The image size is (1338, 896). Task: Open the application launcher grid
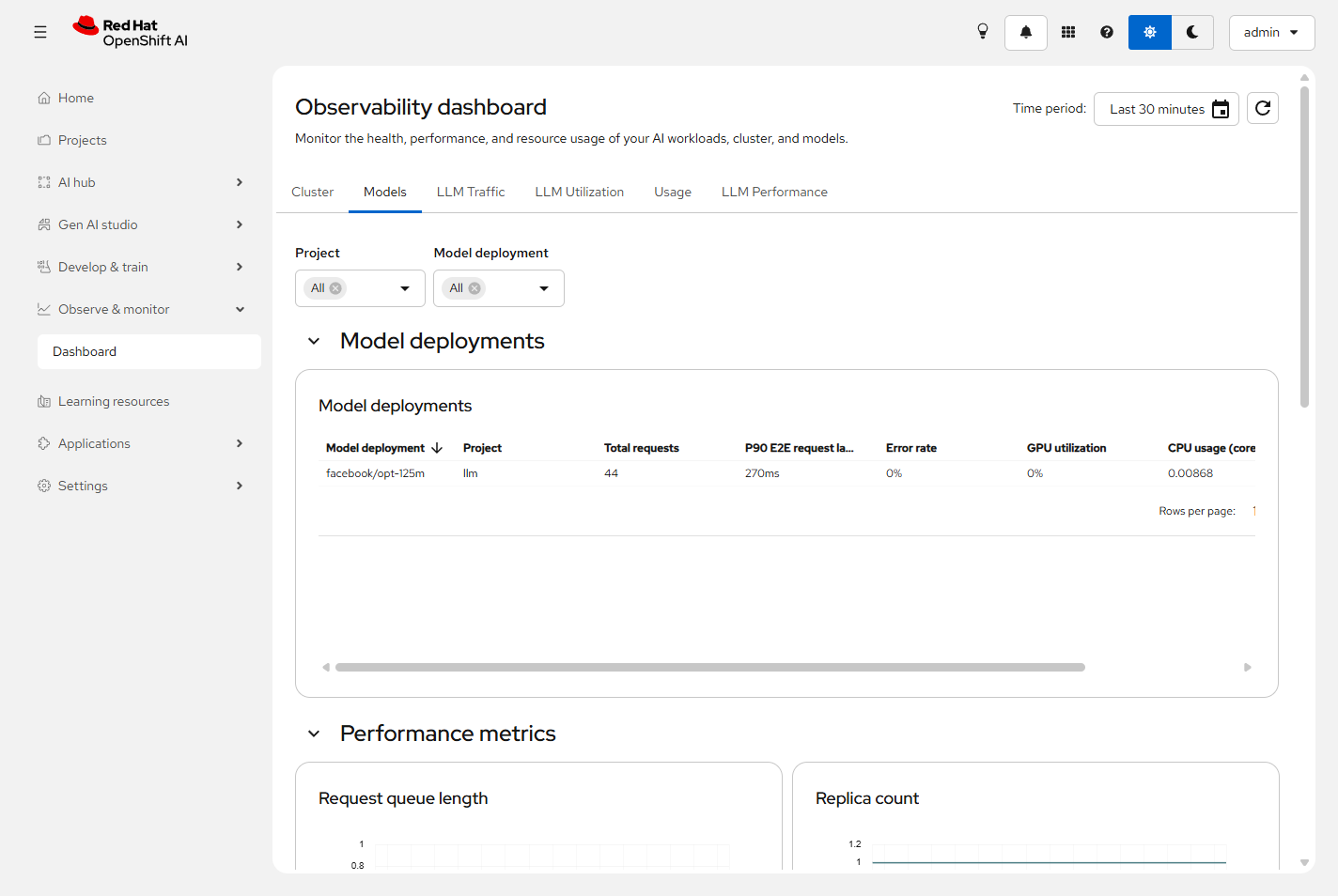pyautogui.click(x=1068, y=32)
